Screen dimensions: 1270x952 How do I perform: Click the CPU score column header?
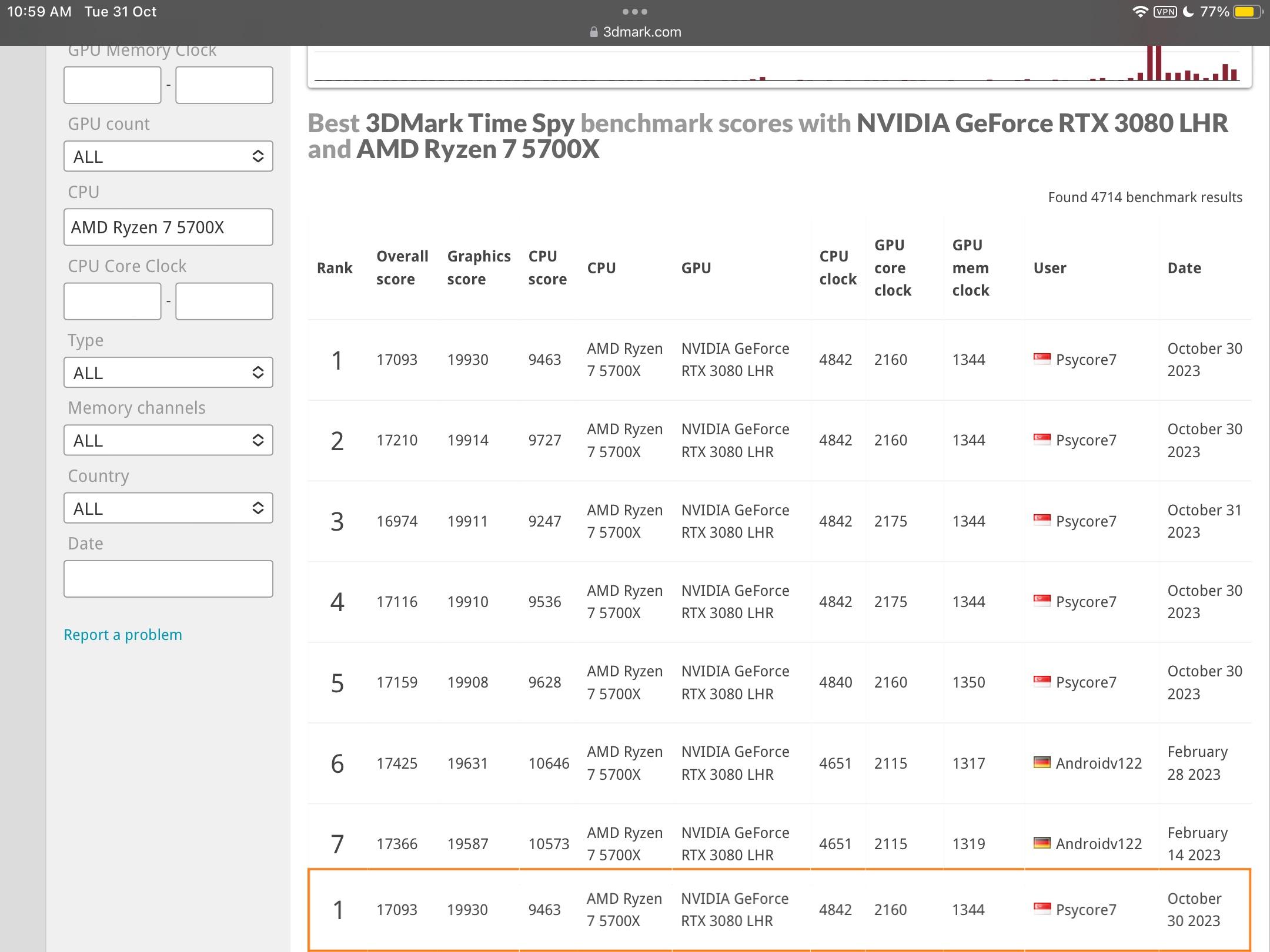pos(547,268)
